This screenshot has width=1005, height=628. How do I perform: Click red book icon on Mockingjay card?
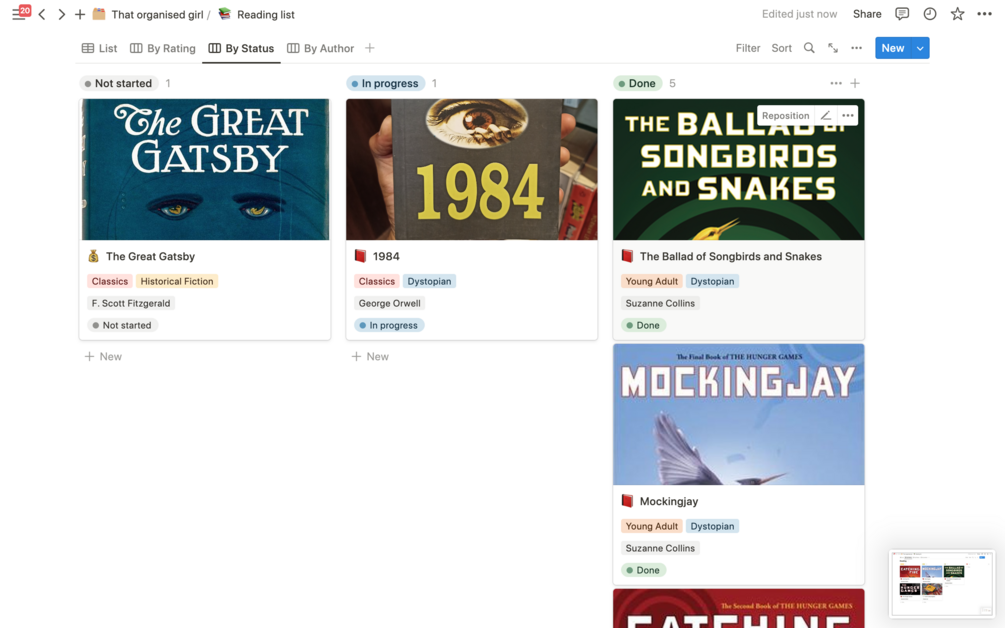click(627, 501)
